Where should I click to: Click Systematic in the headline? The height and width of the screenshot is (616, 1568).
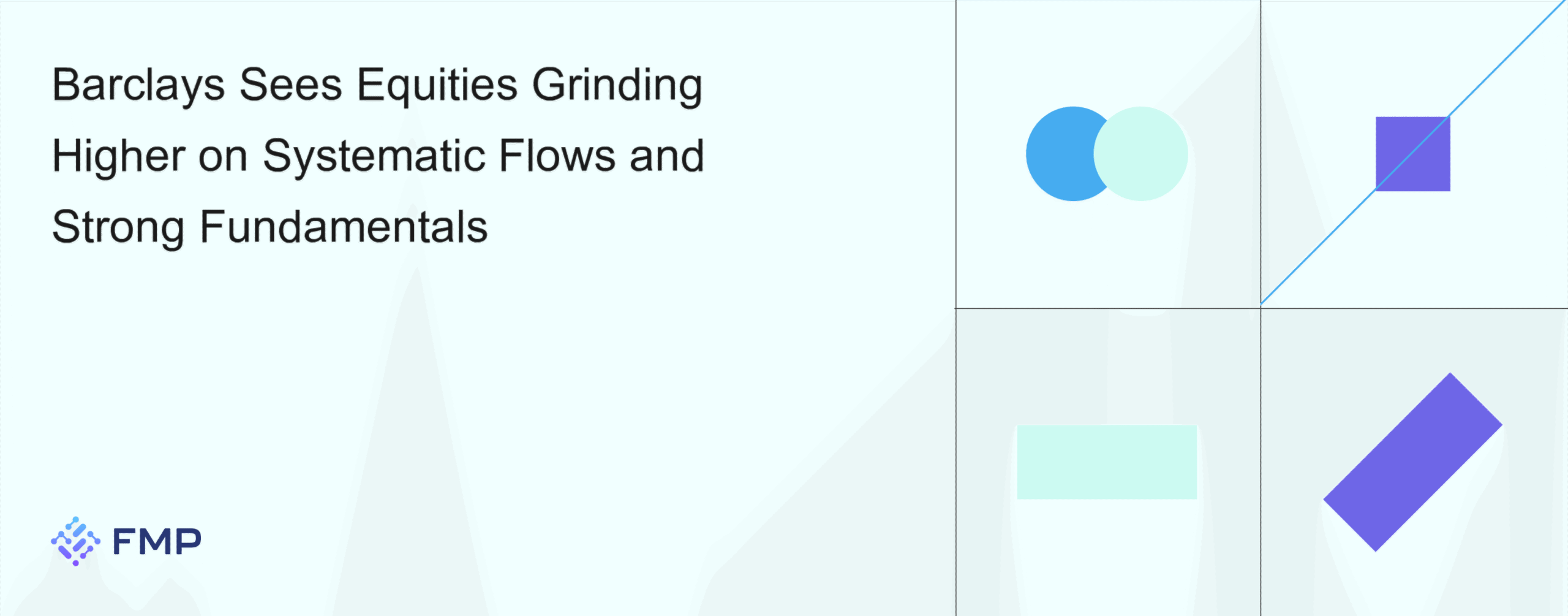373,157
